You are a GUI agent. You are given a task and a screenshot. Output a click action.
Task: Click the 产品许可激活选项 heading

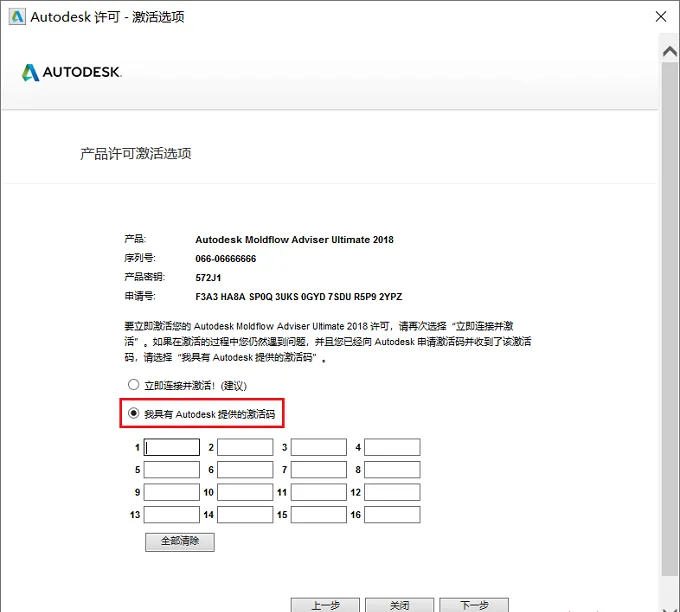136,154
